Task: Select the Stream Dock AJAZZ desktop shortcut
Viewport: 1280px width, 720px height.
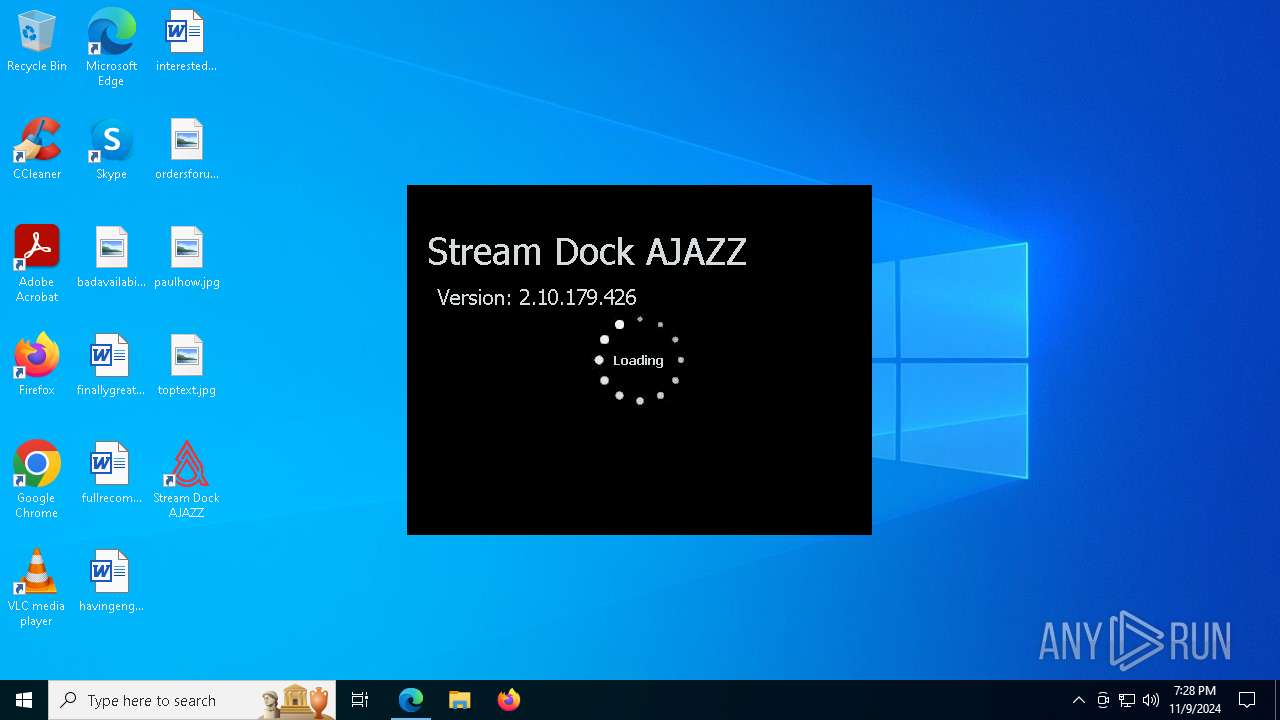Action: coord(186,480)
